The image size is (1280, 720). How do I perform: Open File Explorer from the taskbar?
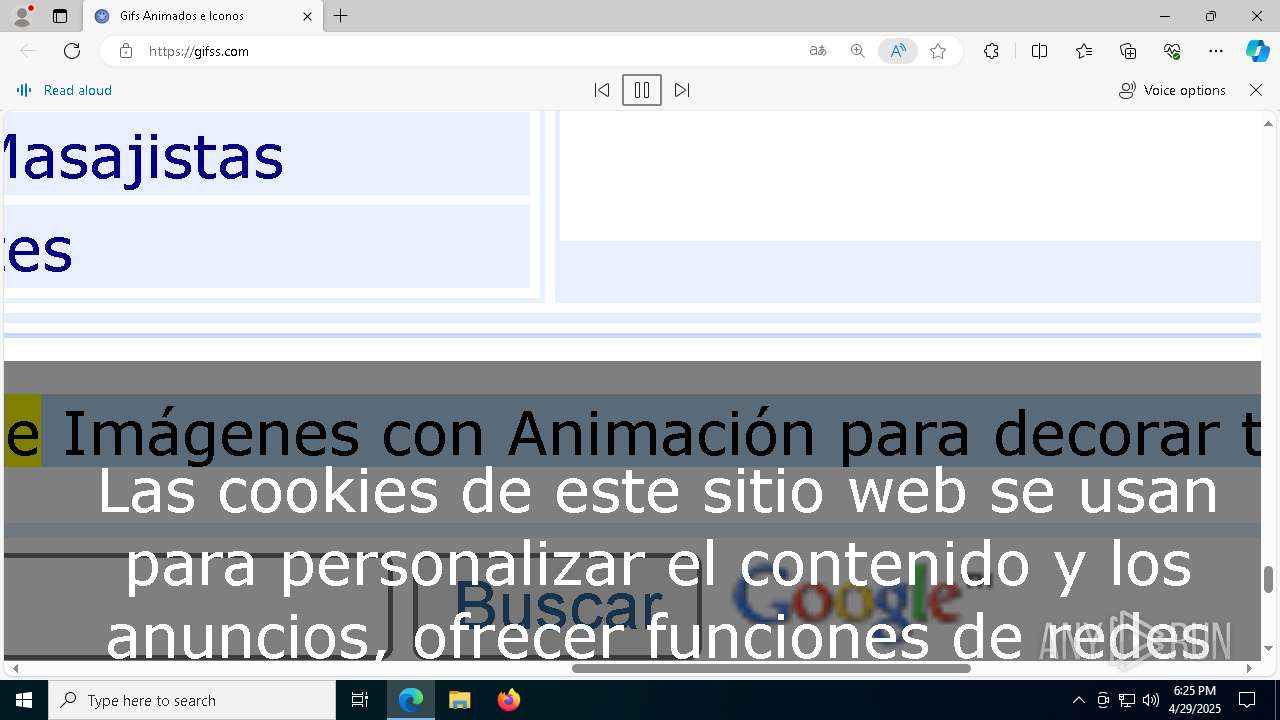coord(459,700)
